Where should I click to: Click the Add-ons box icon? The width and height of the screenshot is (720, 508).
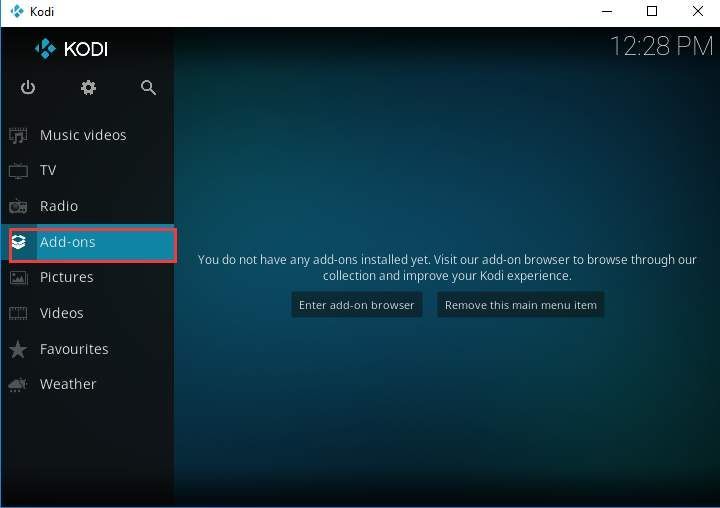point(18,242)
